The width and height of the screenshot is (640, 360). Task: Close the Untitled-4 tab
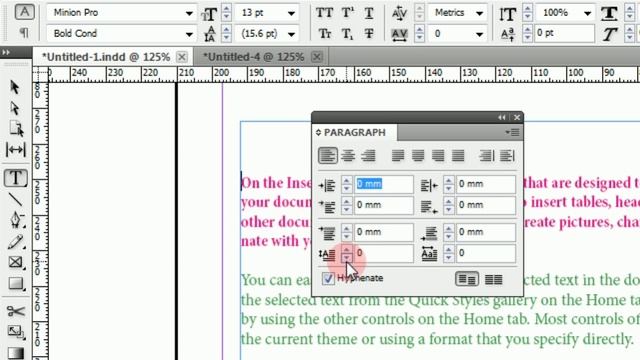pyautogui.click(x=317, y=57)
